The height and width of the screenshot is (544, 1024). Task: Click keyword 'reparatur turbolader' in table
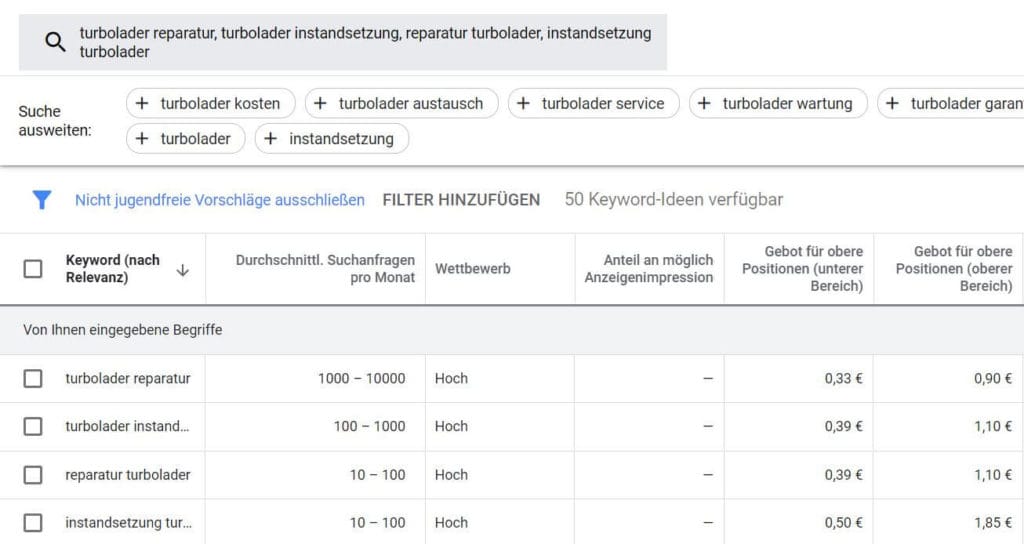128,475
